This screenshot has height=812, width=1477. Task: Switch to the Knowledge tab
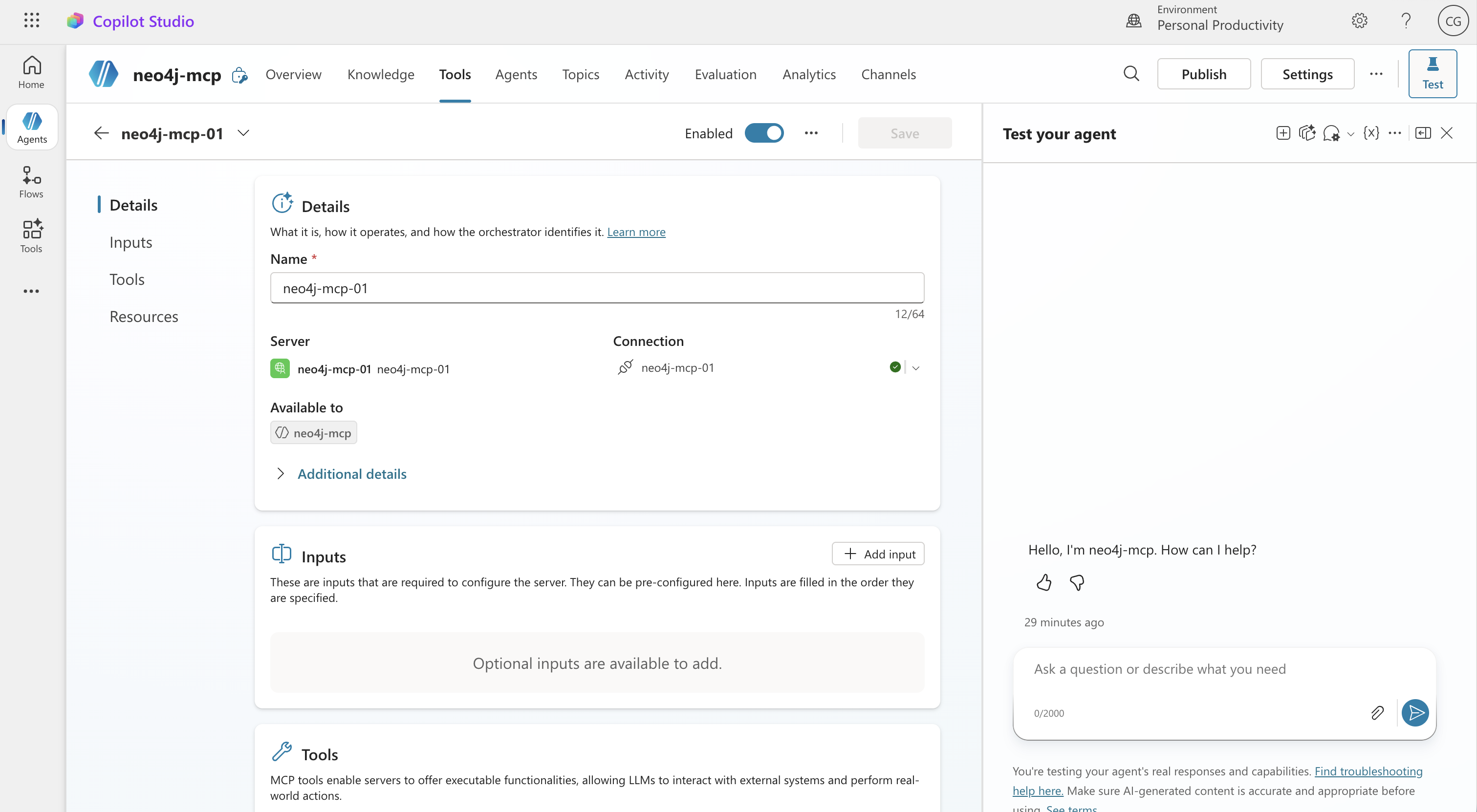[x=381, y=74]
